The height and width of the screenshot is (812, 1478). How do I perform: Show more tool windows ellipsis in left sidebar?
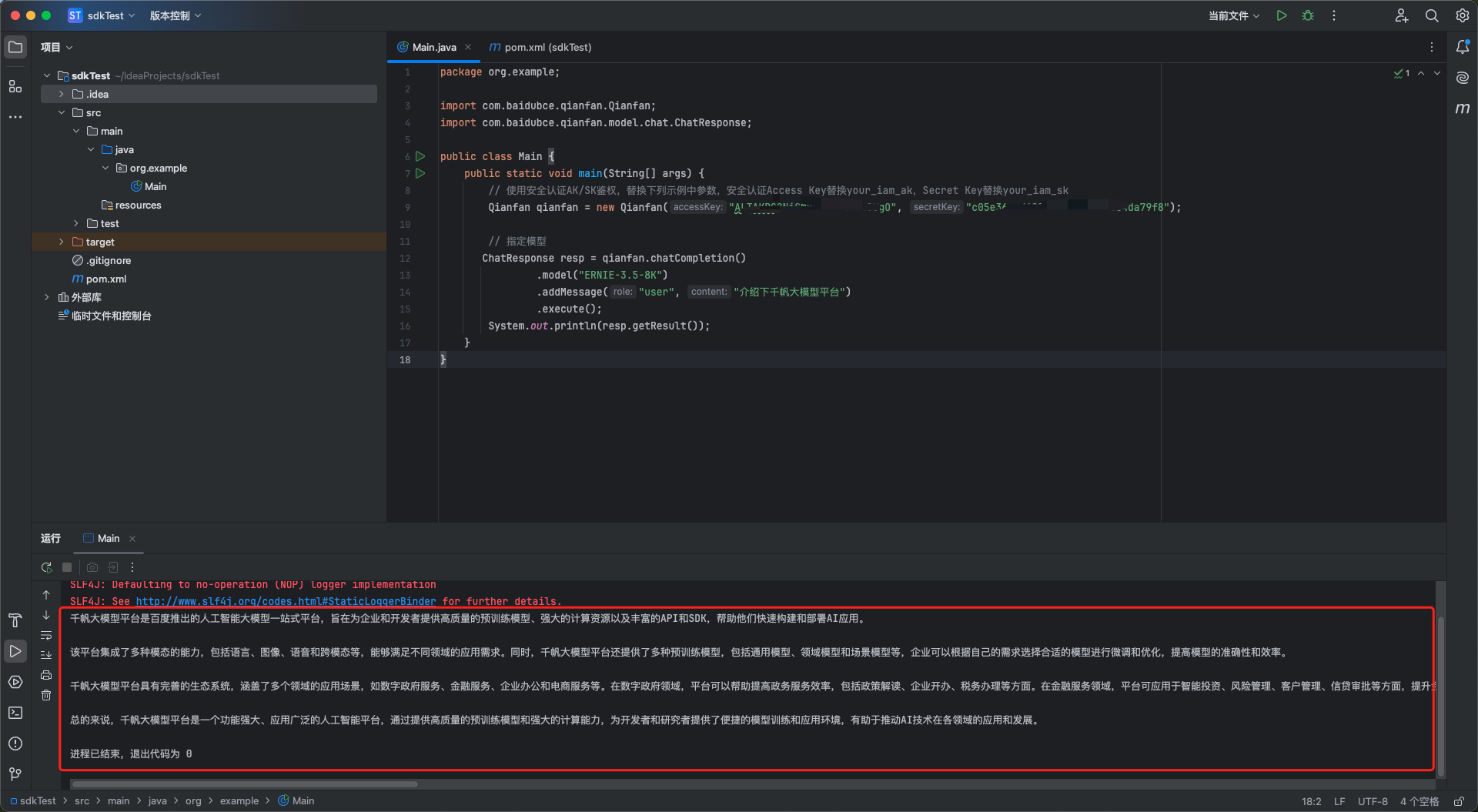(x=15, y=117)
